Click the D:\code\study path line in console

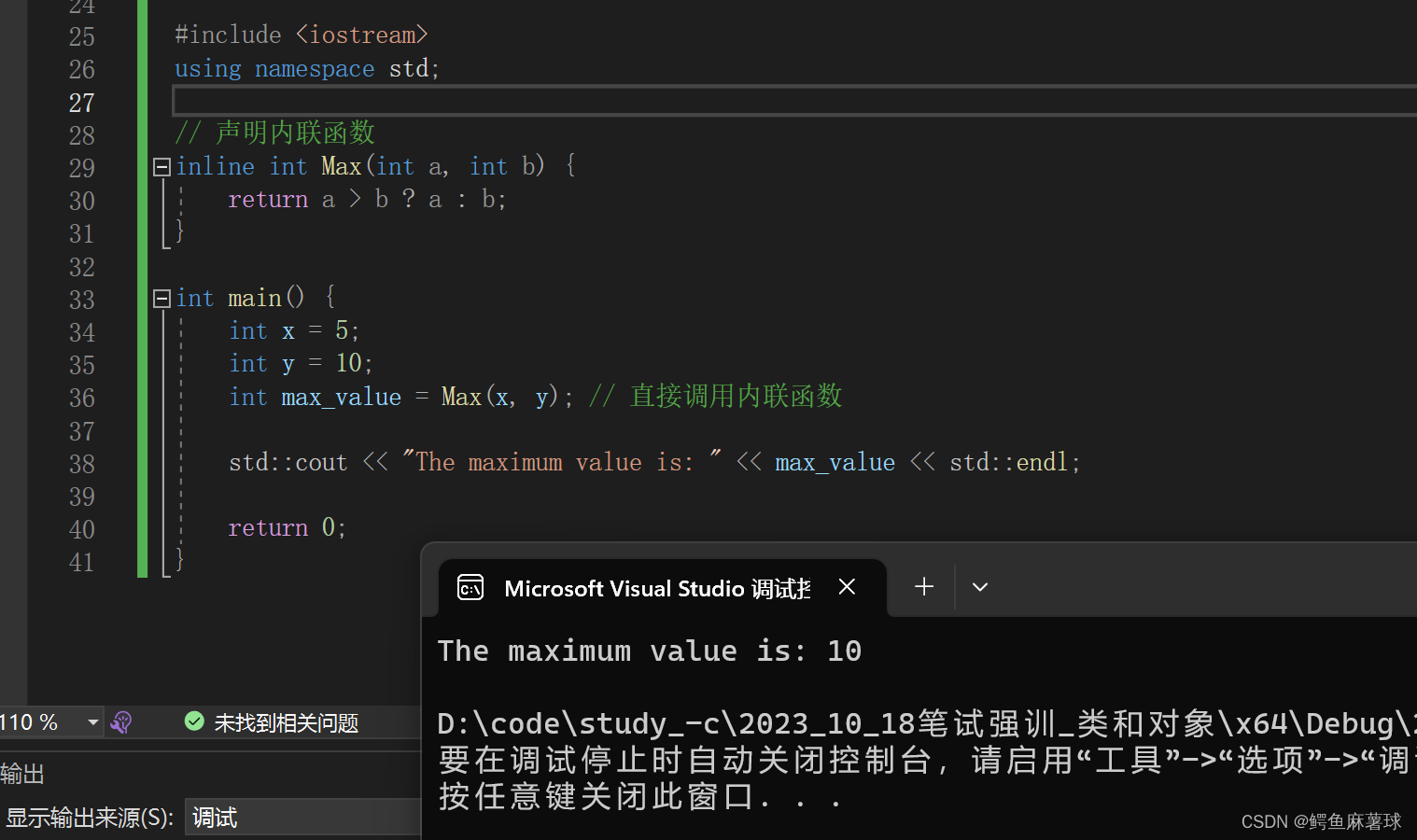click(927, 723)
